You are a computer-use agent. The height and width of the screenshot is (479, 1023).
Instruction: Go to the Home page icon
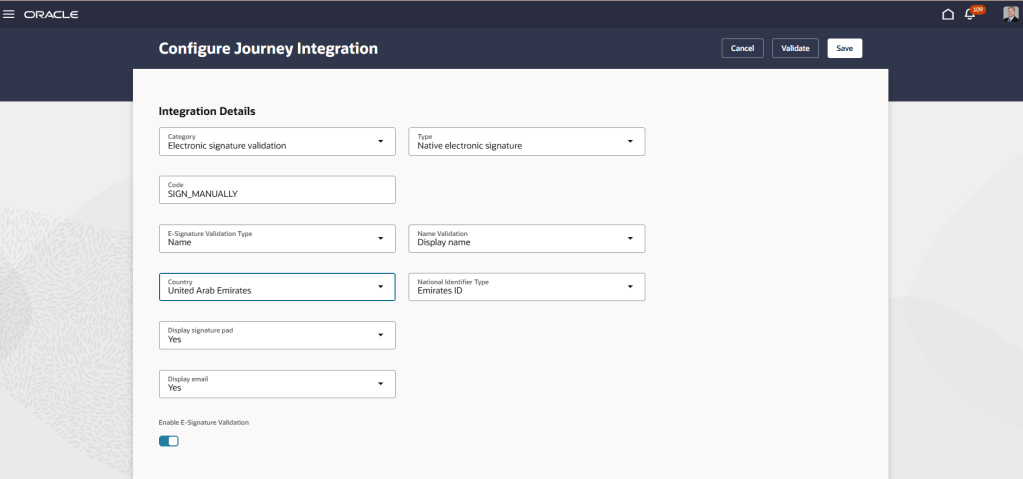[x=948, y=14]
